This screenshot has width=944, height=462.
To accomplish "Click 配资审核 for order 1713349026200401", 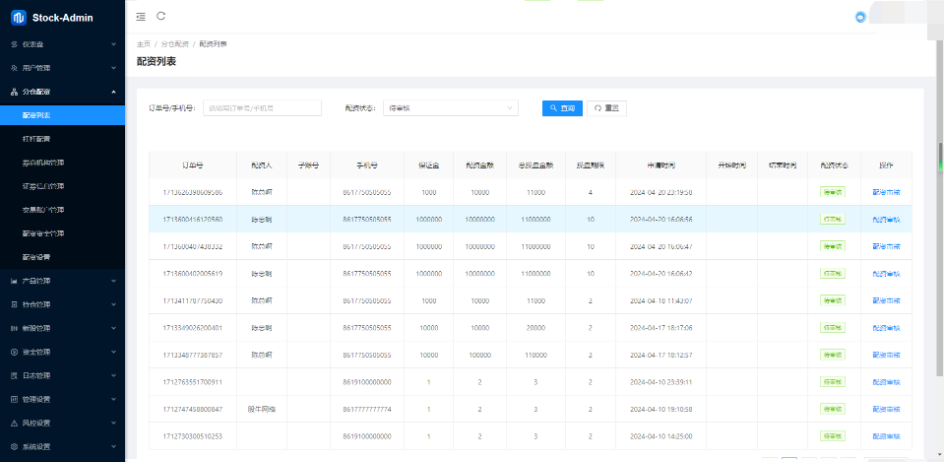I will click(x=886, y=328).
